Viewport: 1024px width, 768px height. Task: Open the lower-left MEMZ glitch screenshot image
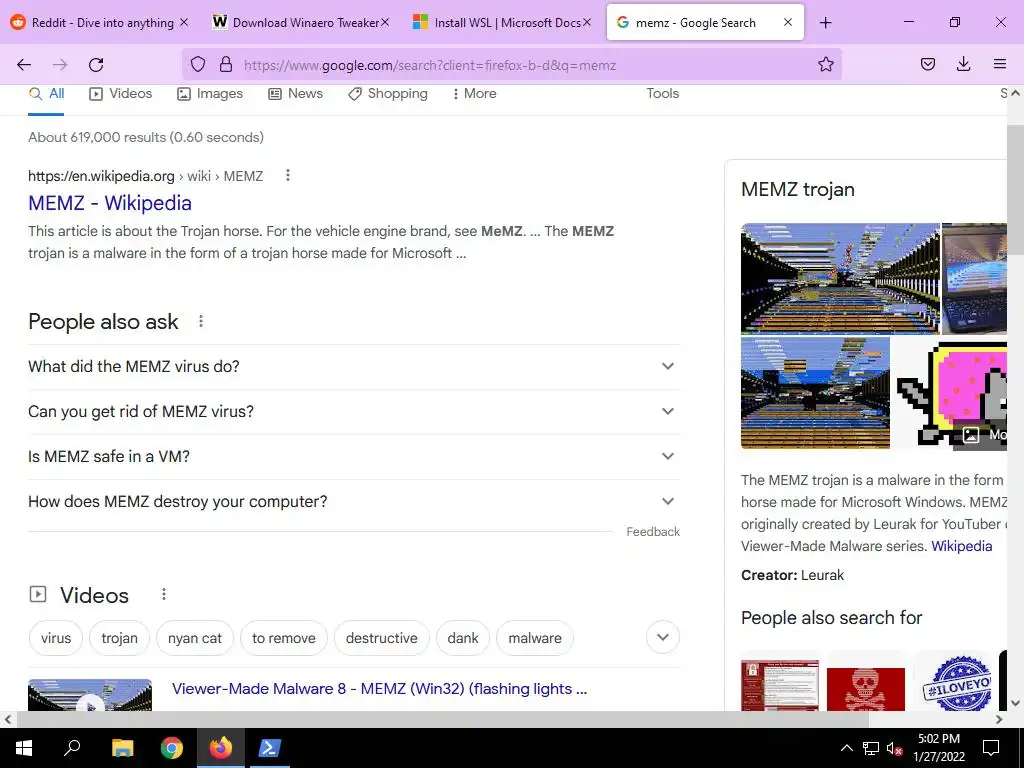tap(815, 393)
